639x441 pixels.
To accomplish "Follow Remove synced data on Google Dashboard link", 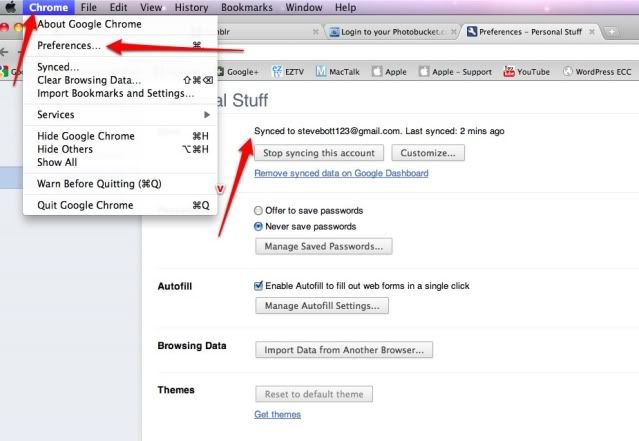I will pyautogui.click(x=341, y=173).
